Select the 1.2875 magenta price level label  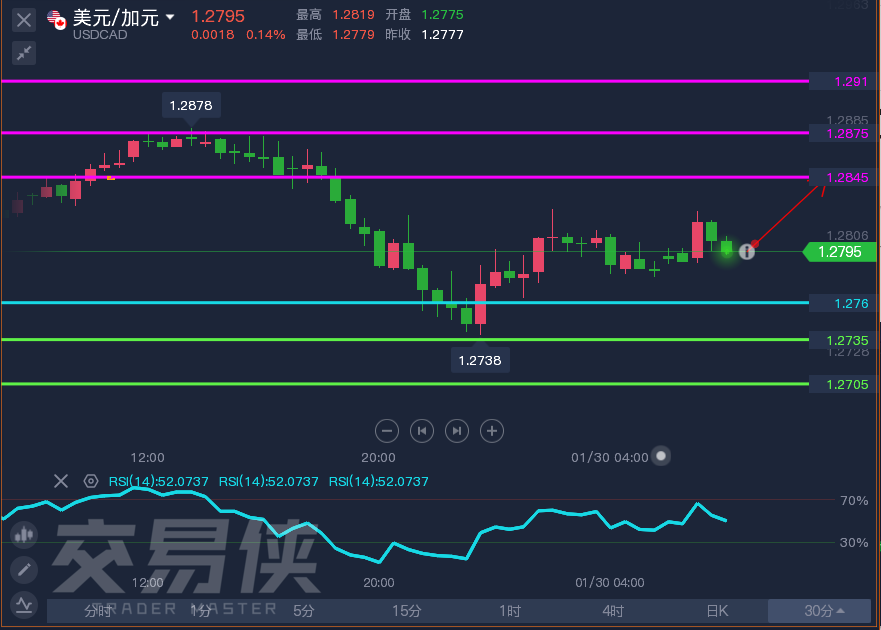point(842,134)
